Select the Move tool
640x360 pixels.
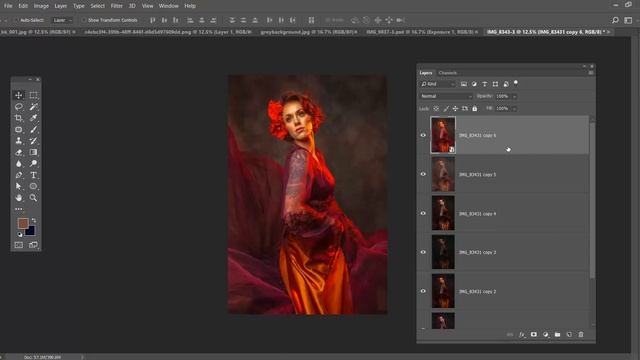click(18, 95)
